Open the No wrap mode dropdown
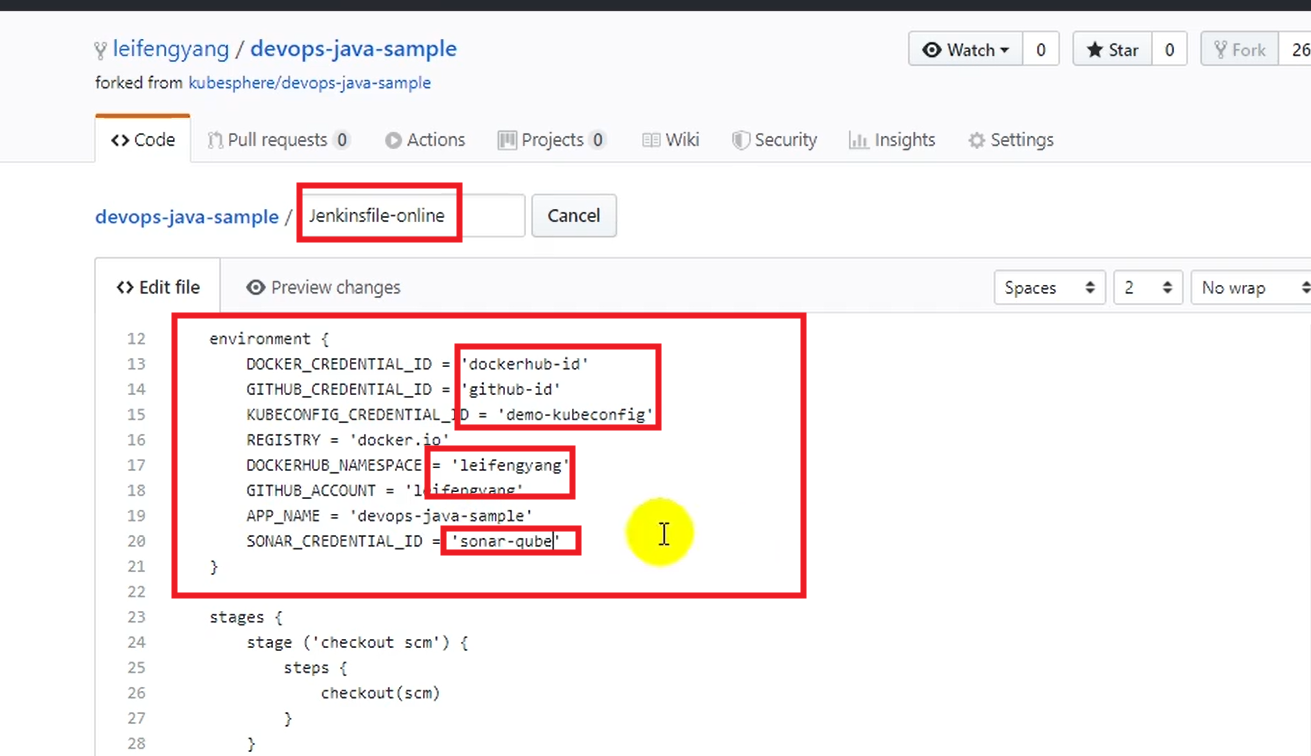The height and width of the screenshot is (756, 1311). coord(1252,288)
